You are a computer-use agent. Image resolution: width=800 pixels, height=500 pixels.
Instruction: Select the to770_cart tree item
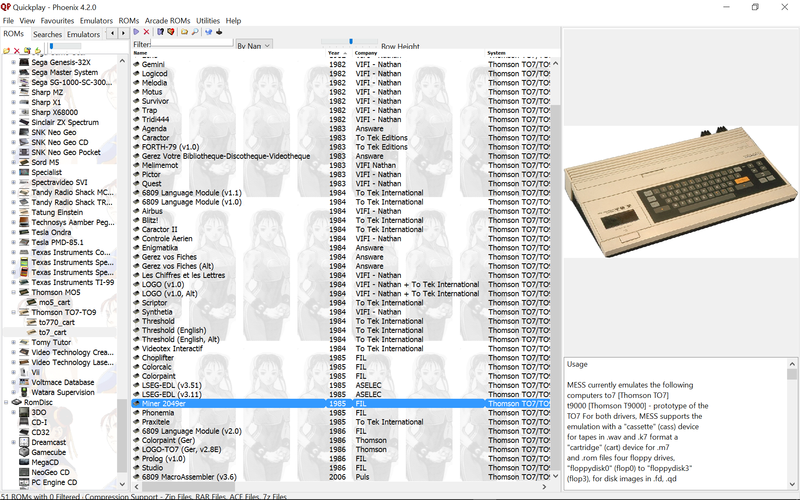[57, 322]
